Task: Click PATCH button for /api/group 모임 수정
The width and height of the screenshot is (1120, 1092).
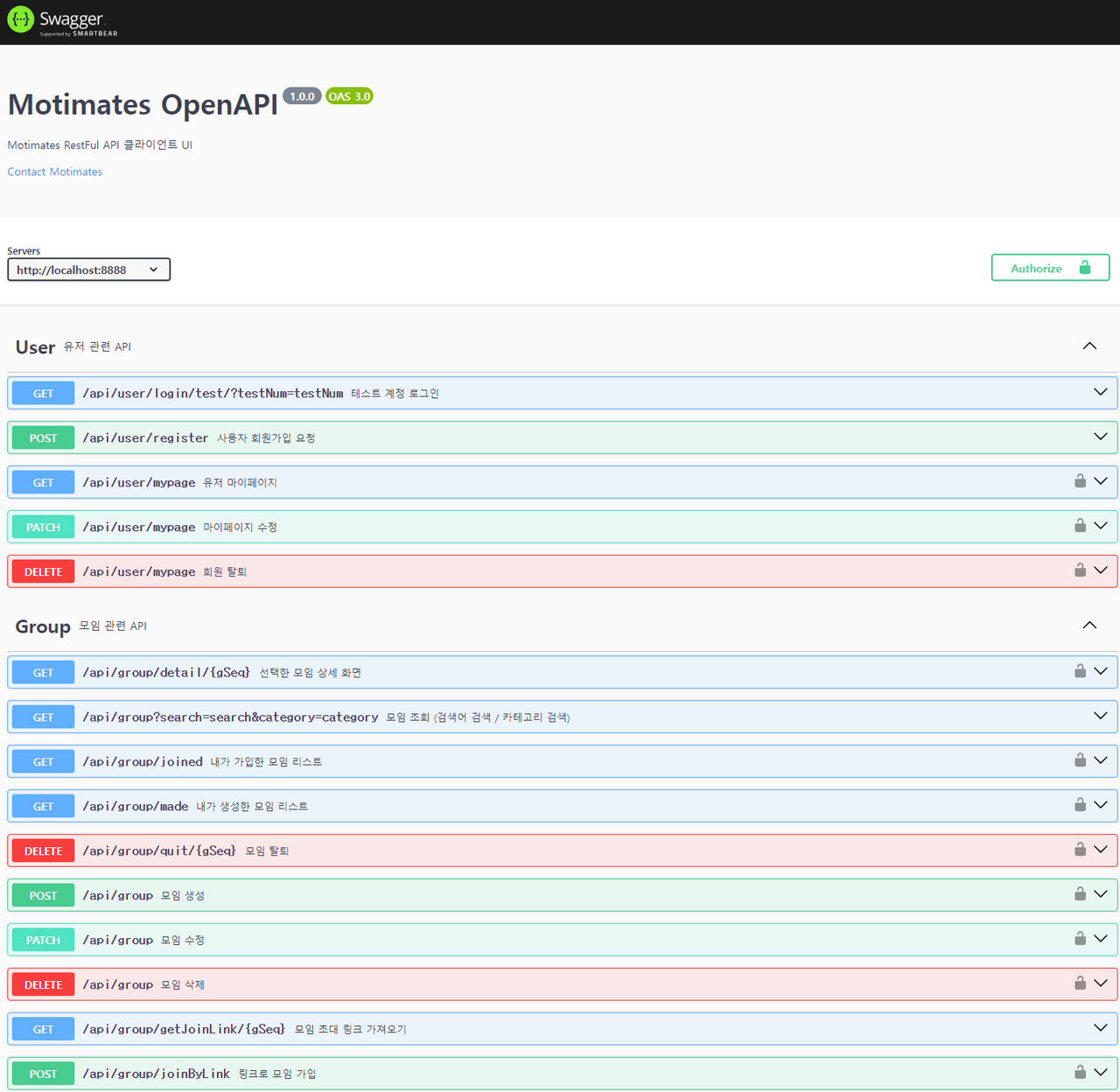Action: tap(43, 941)
